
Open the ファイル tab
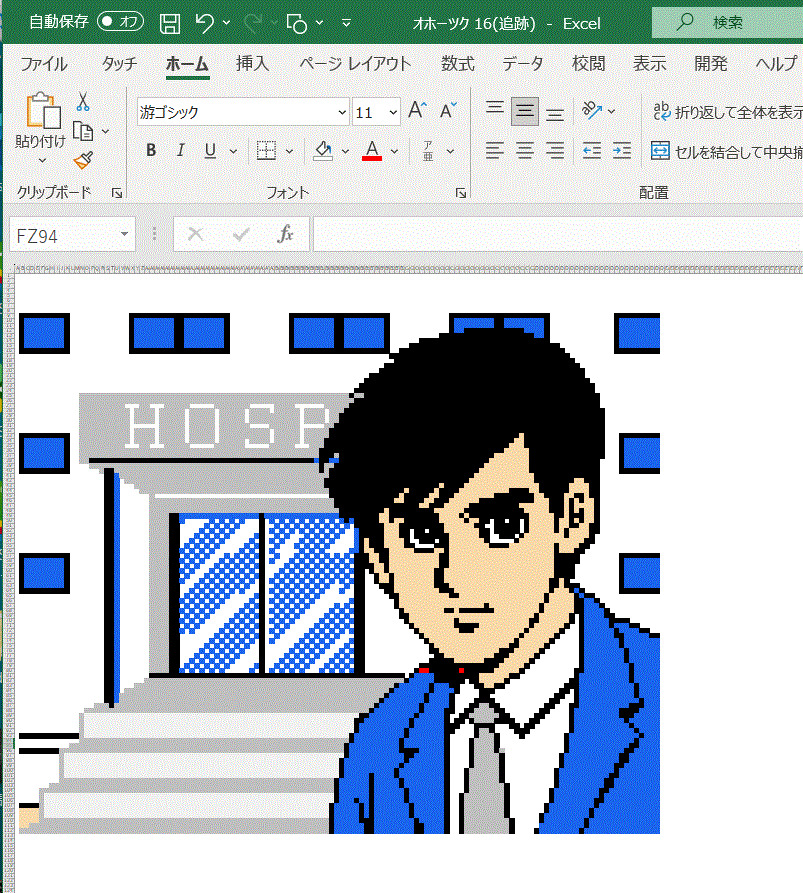(44, 64)
